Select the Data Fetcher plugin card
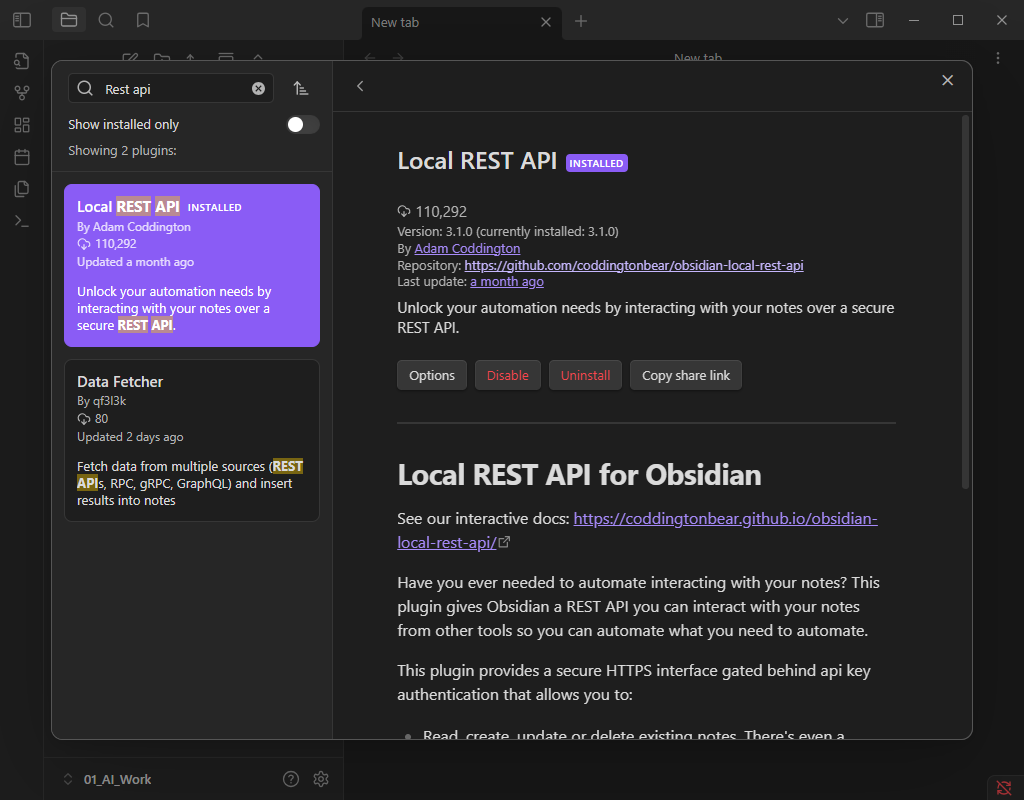This screenshot has width=1024, height=800. (192, 440)
